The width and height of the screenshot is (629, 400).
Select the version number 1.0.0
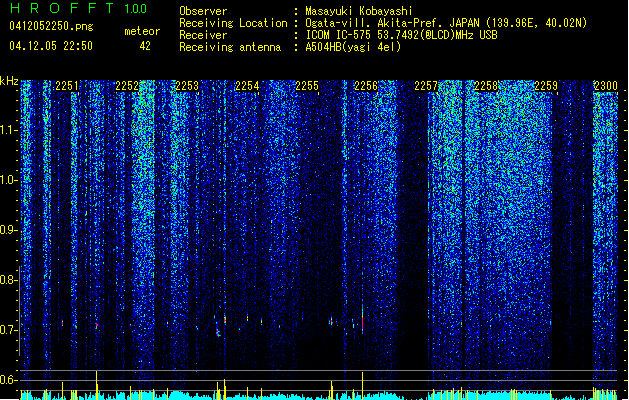(x=136, y=9)
